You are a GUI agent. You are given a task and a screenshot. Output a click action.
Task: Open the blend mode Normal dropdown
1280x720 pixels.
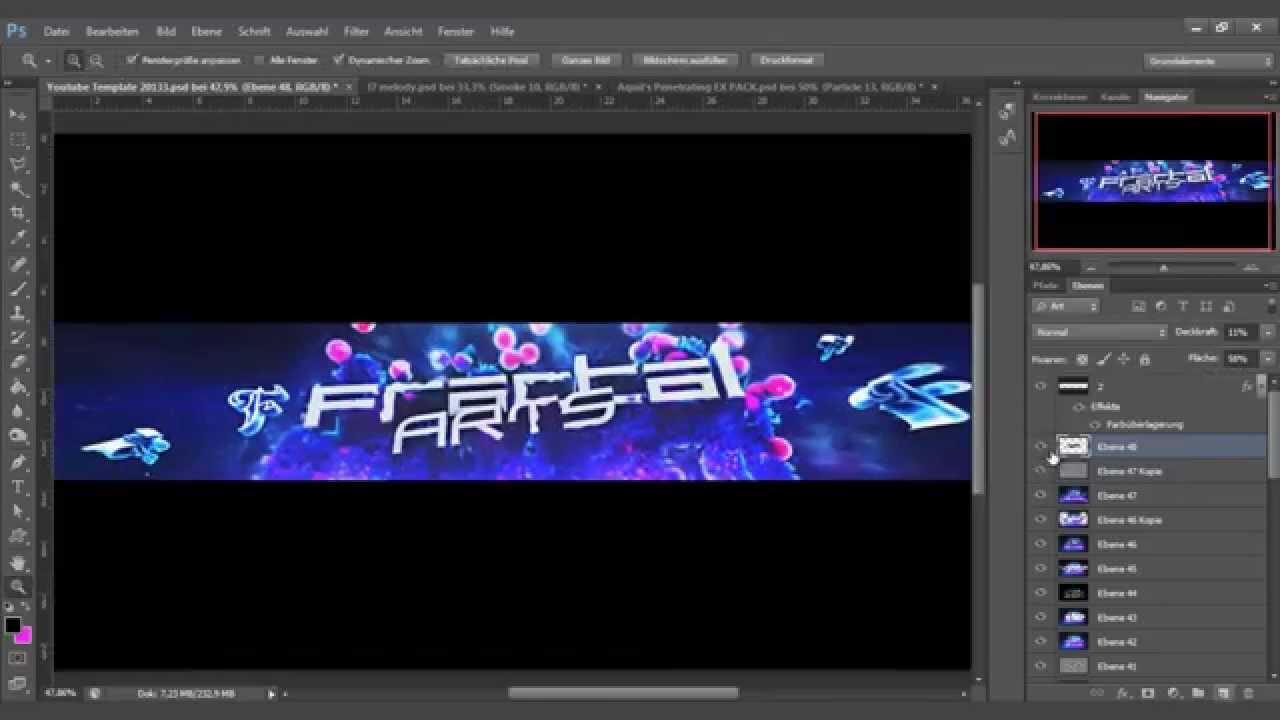point(1099,332)
